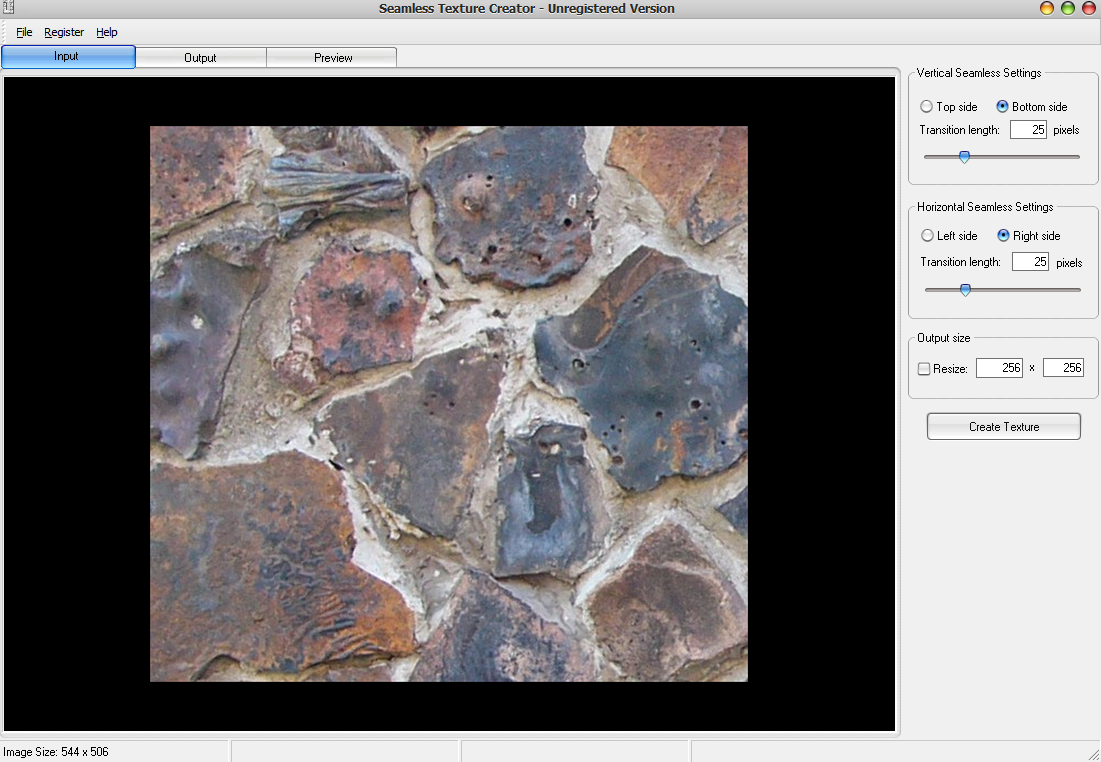
Task: Click the output width field
Action: pos(999,367)
